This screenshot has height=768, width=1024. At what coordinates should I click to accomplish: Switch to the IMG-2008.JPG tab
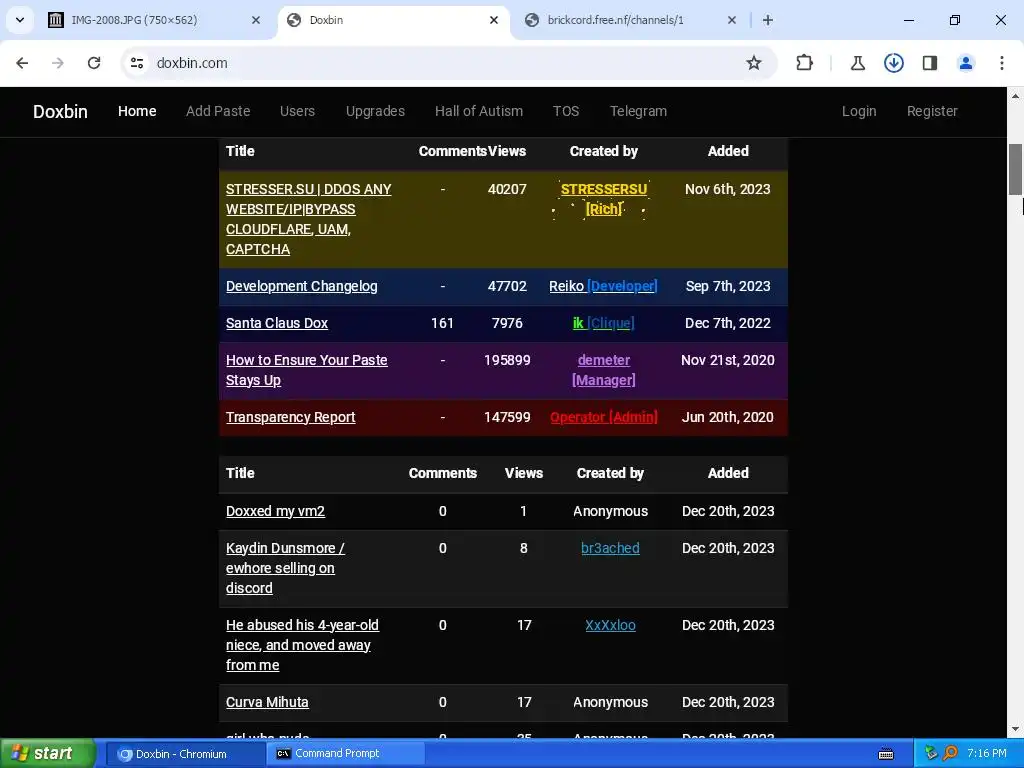coord(155,20)
